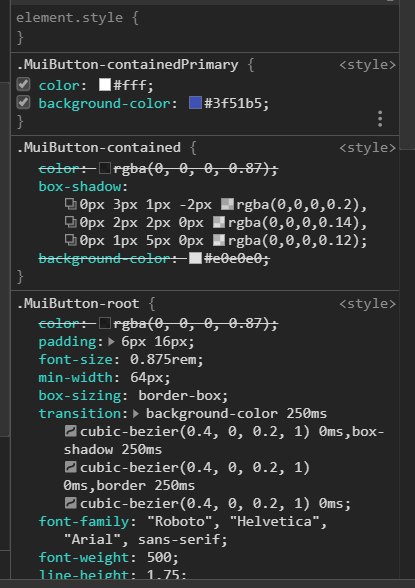415x588 pixels.
Task: Click the font-weight property name
Action: point(84,558)
